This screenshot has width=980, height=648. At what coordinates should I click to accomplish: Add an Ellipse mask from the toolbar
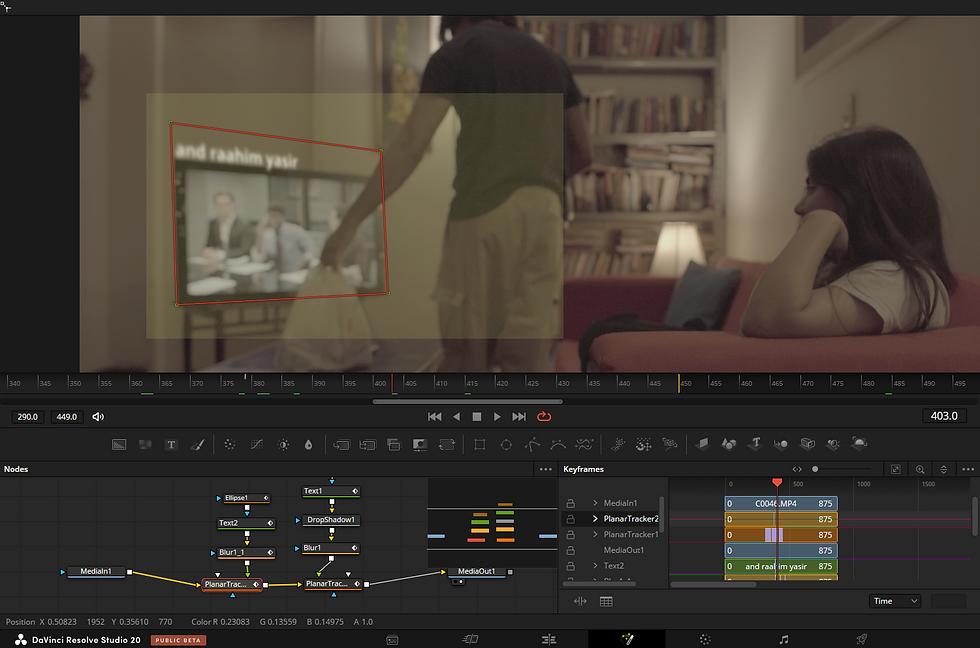click(506, 444)
